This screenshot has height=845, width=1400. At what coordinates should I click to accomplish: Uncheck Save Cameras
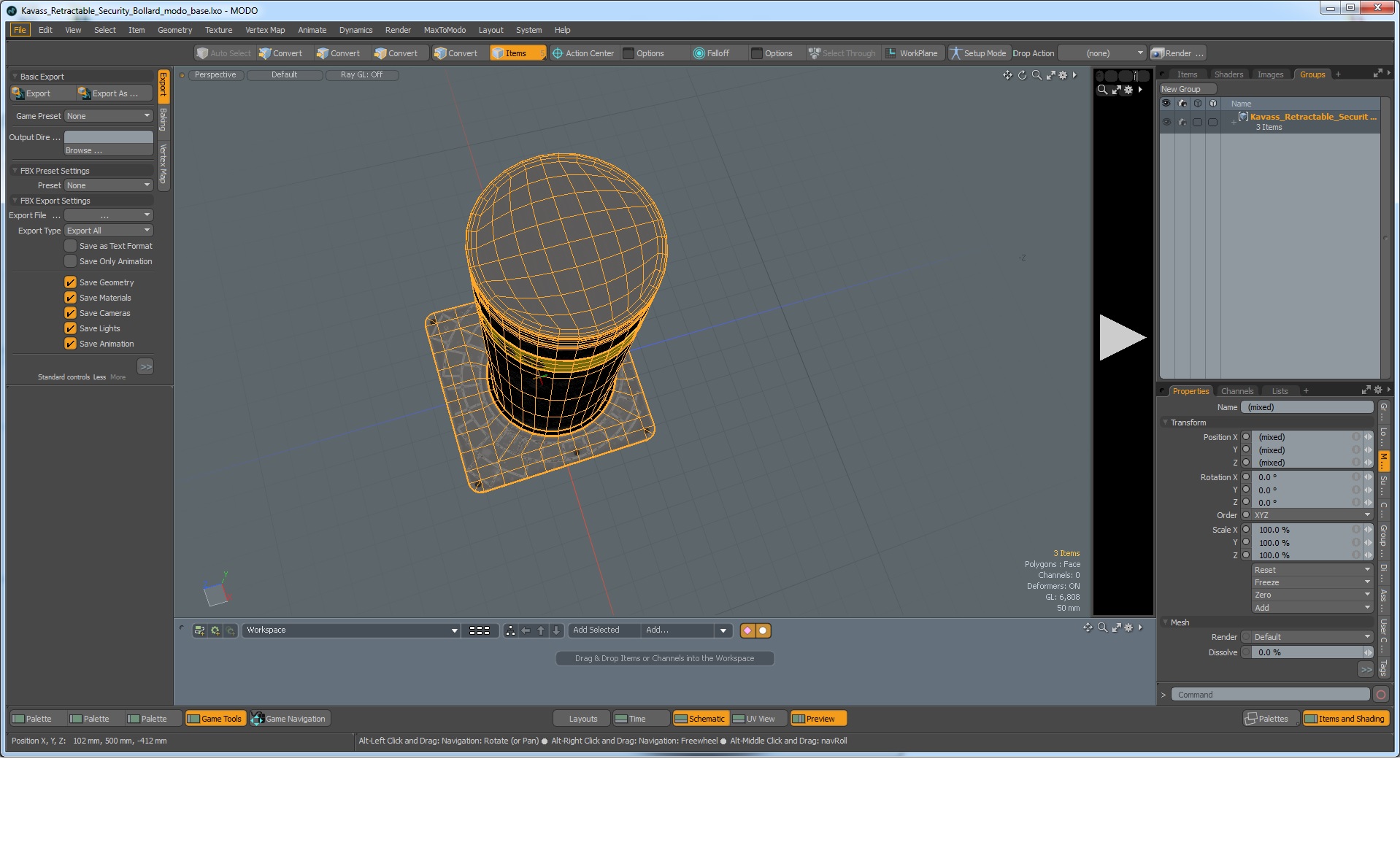pyautogui.click(x=70, y=313)
